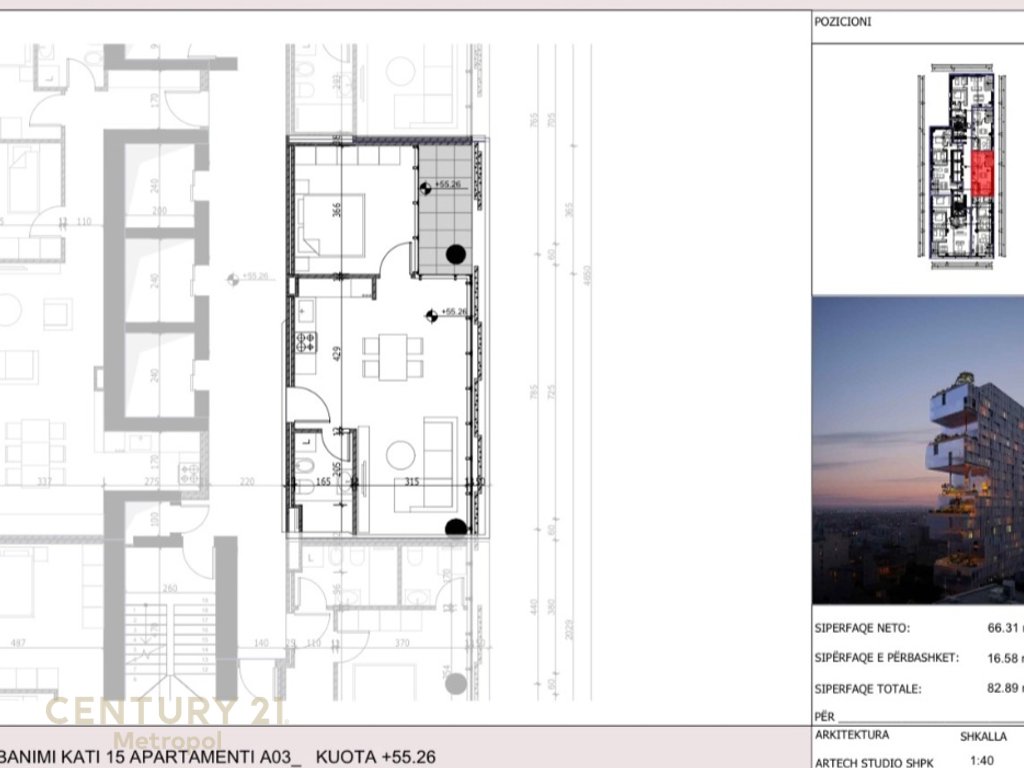Select the POZICIONI heading
The width and height of the screenshot is (1024, 768).
pos(842,22)
